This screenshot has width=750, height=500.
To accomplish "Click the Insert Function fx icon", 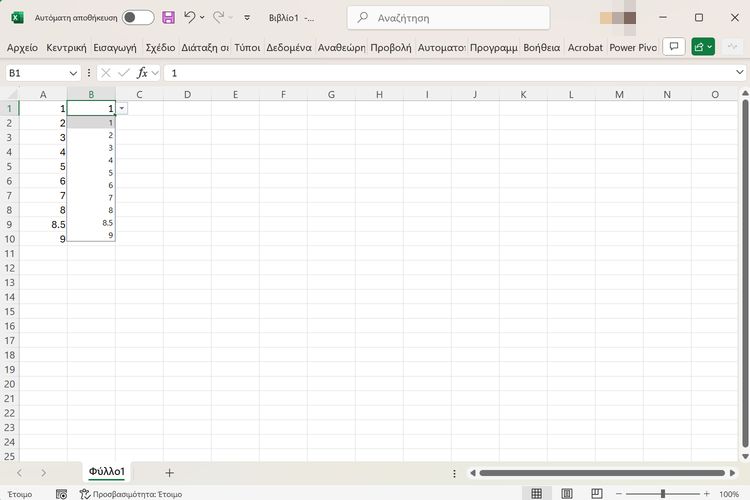I will click(x=142, y=73).
